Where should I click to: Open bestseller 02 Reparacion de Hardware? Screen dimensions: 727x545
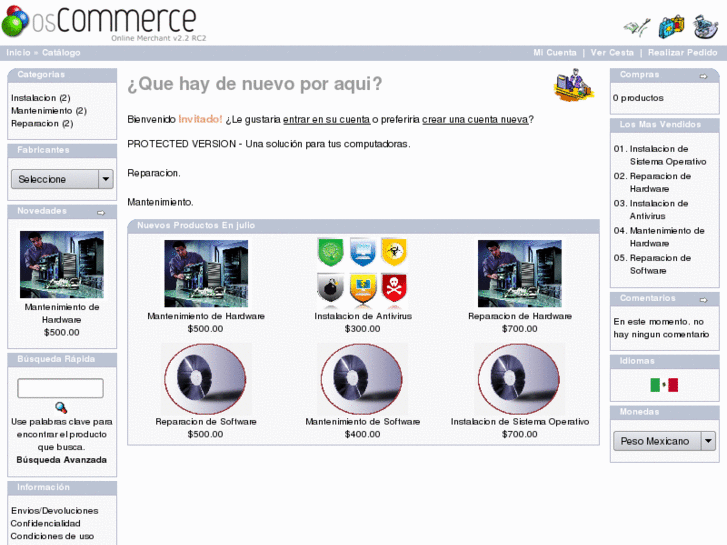[x=660, y=182]
